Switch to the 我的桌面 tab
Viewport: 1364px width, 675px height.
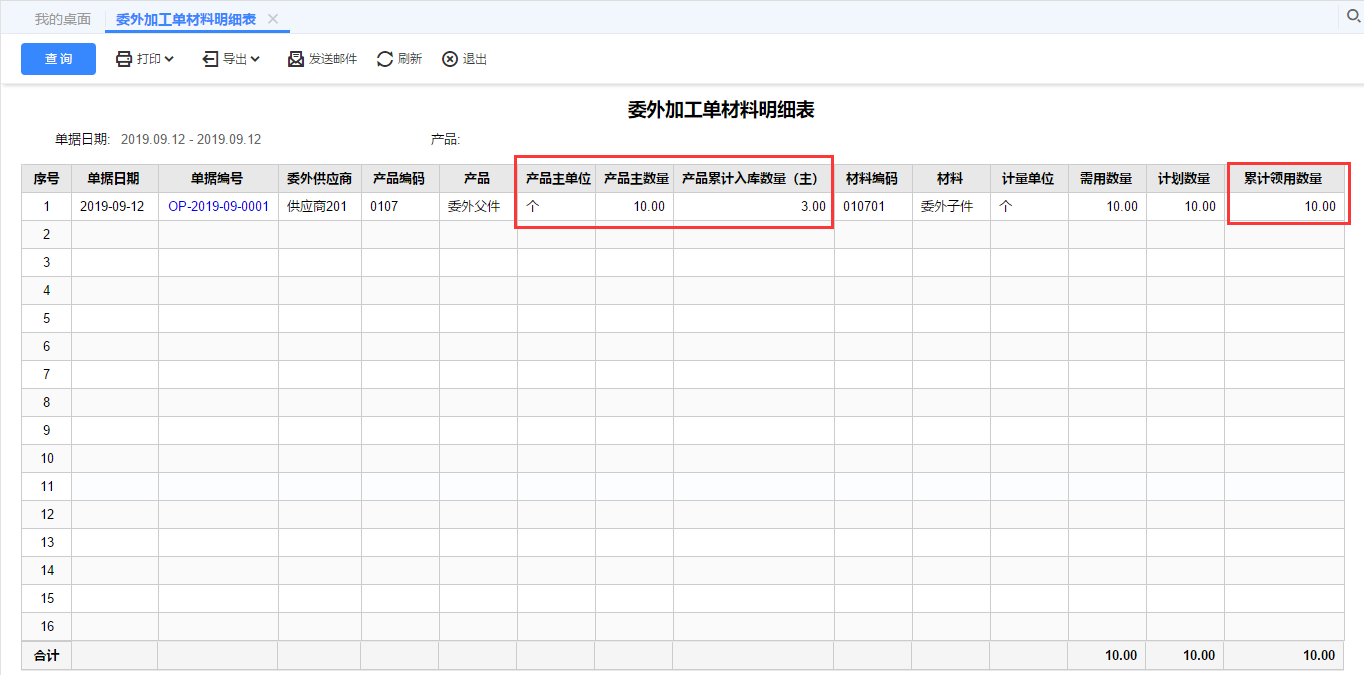click(x=62, y=19)
